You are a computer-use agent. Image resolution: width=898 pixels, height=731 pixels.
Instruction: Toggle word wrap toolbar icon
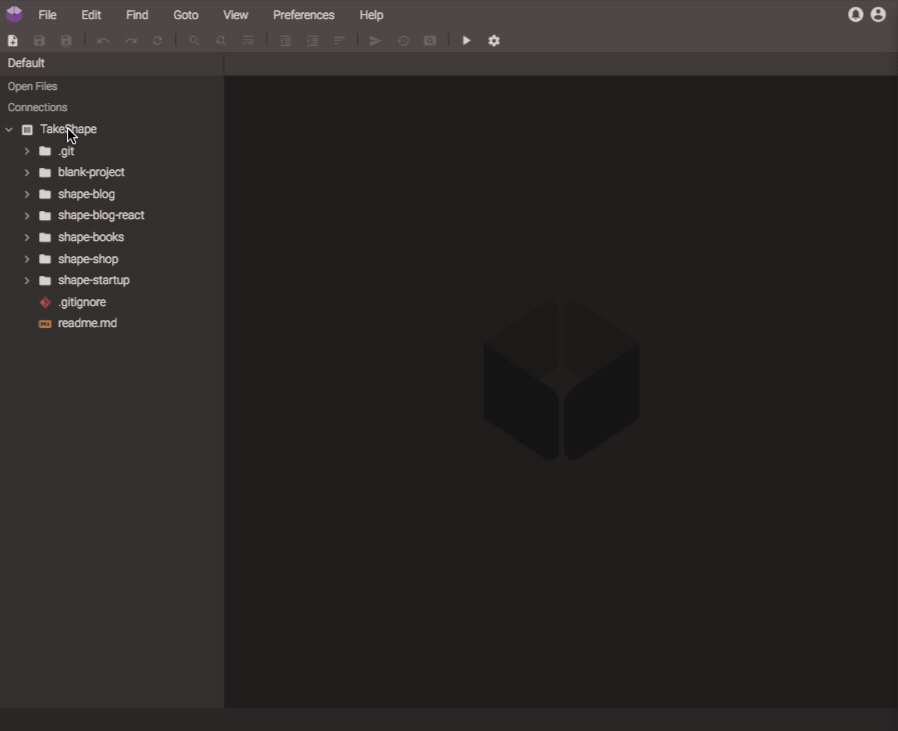click(248, 41)
